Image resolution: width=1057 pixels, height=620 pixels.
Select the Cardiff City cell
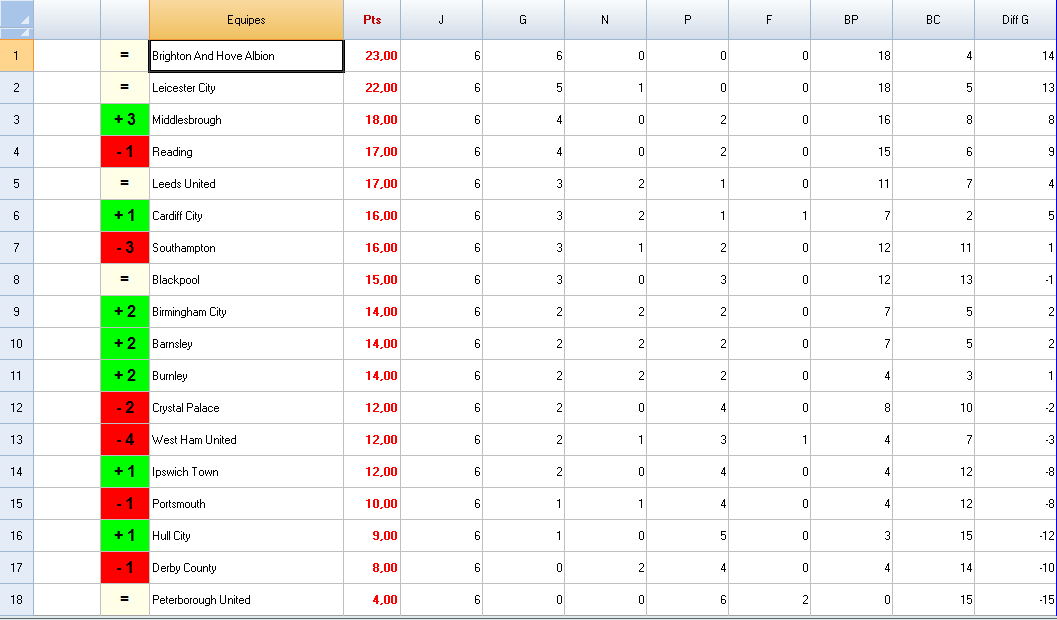point(246,216)
